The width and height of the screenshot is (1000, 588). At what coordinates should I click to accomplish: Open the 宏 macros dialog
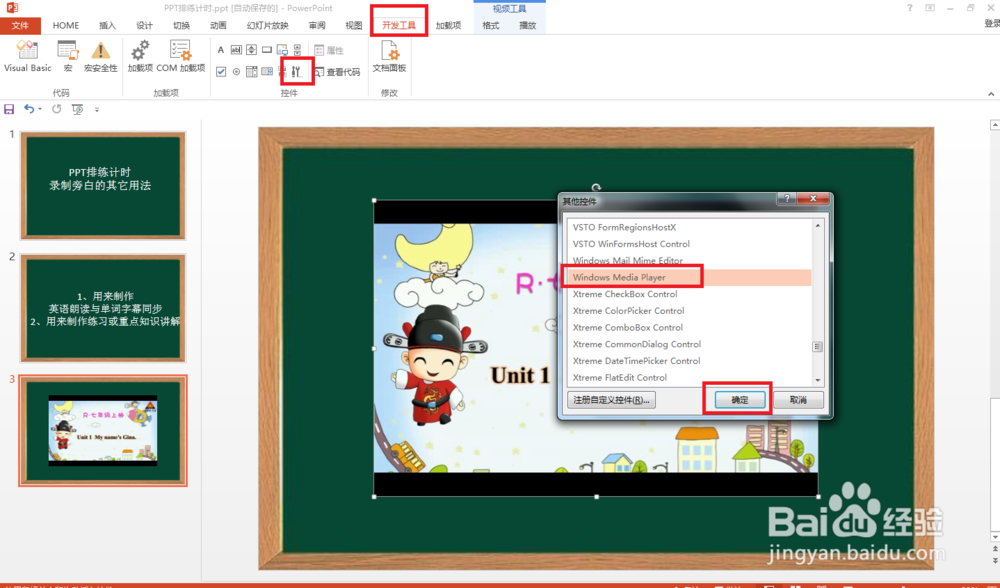pyautogui.click(x=68, y=56)
